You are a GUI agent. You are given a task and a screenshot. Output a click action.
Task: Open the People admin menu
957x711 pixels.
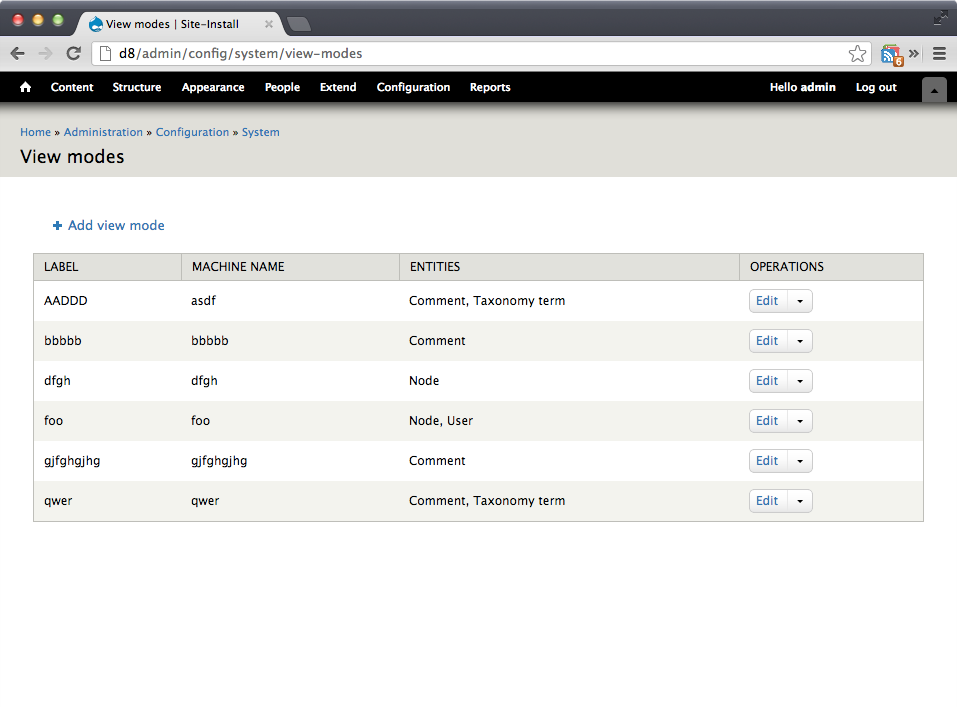tap(282, 87)
